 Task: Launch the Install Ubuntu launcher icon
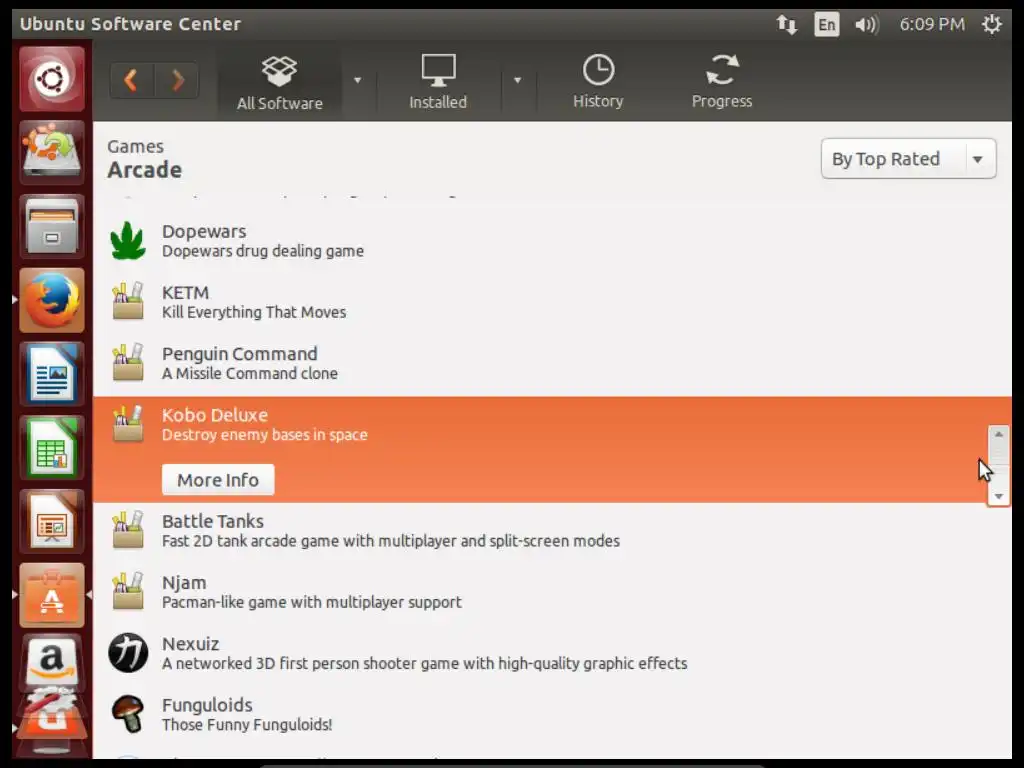(52, 153)
